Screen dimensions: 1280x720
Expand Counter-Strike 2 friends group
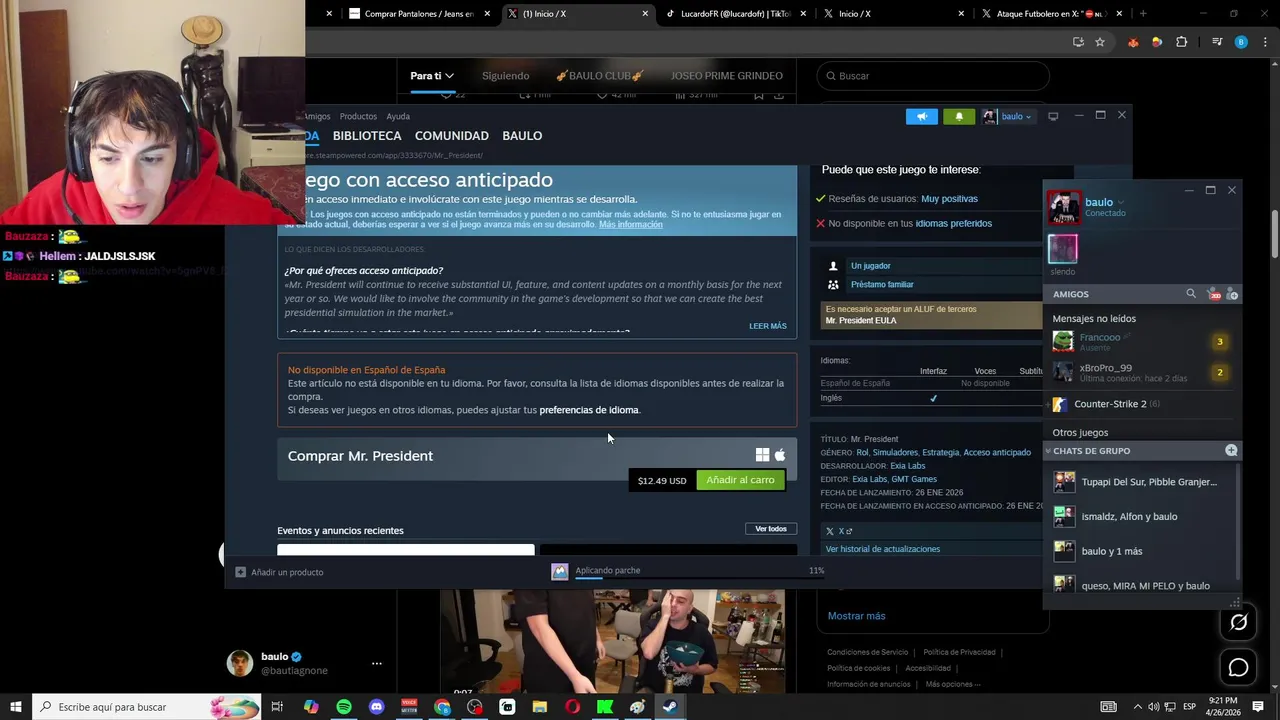[x=1049, y=404]
